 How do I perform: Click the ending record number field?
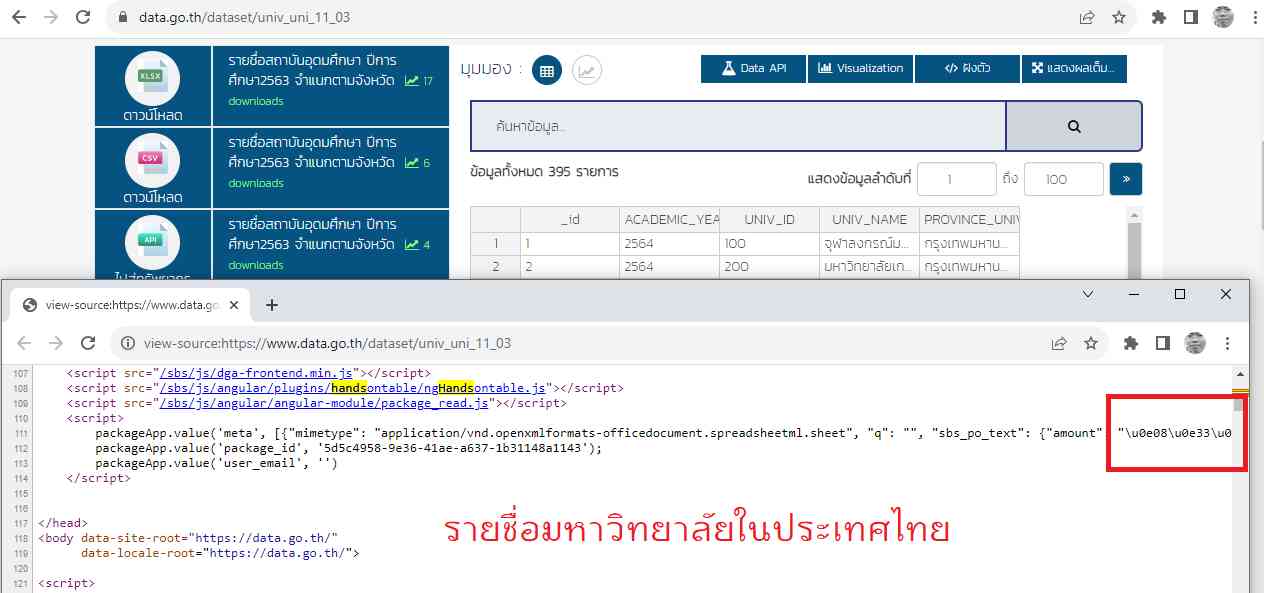pyautogui.click(x=1063, y=179)
